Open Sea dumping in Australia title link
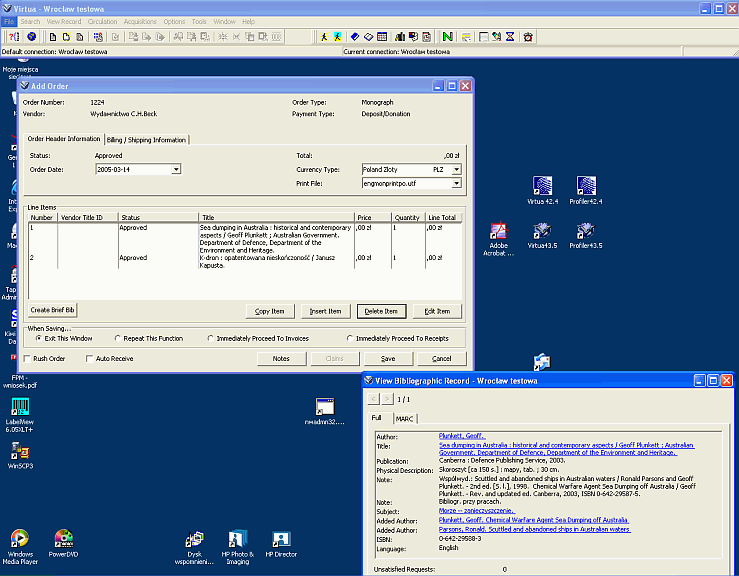 click(x=567, y=449)
